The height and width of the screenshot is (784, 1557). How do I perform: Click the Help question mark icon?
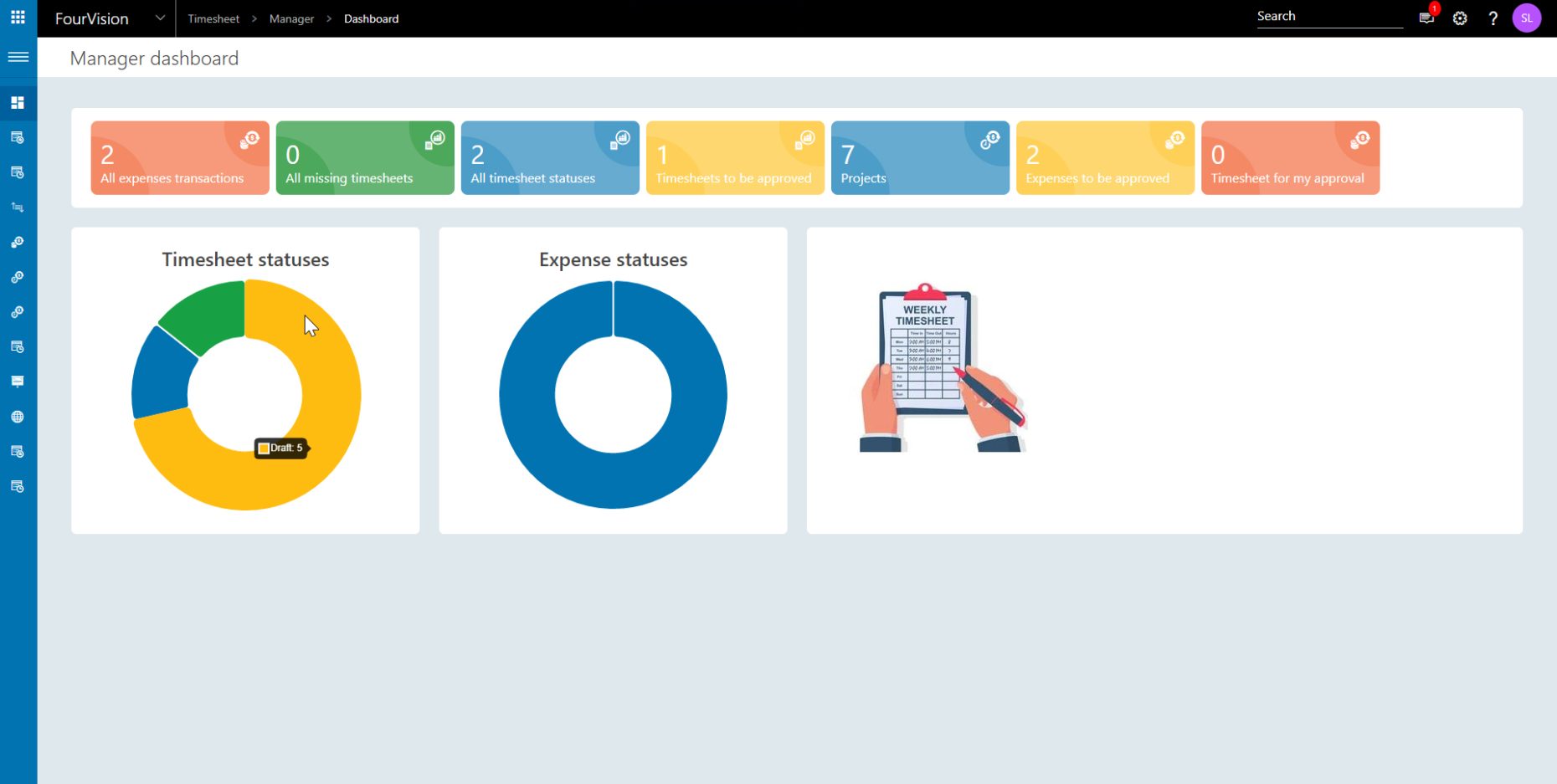[x=1493, y=18]
